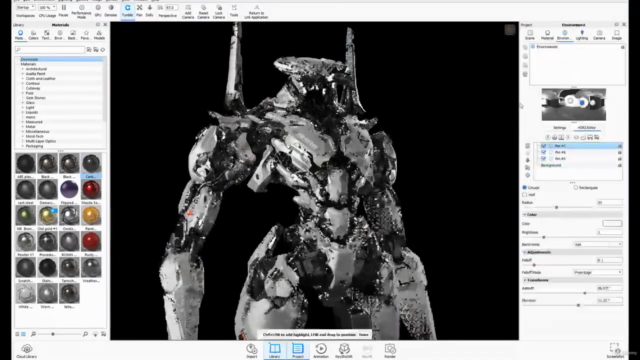
Task: Open the Blend mode dropdown
Action: pyautogui.click(x=598, y=244)
